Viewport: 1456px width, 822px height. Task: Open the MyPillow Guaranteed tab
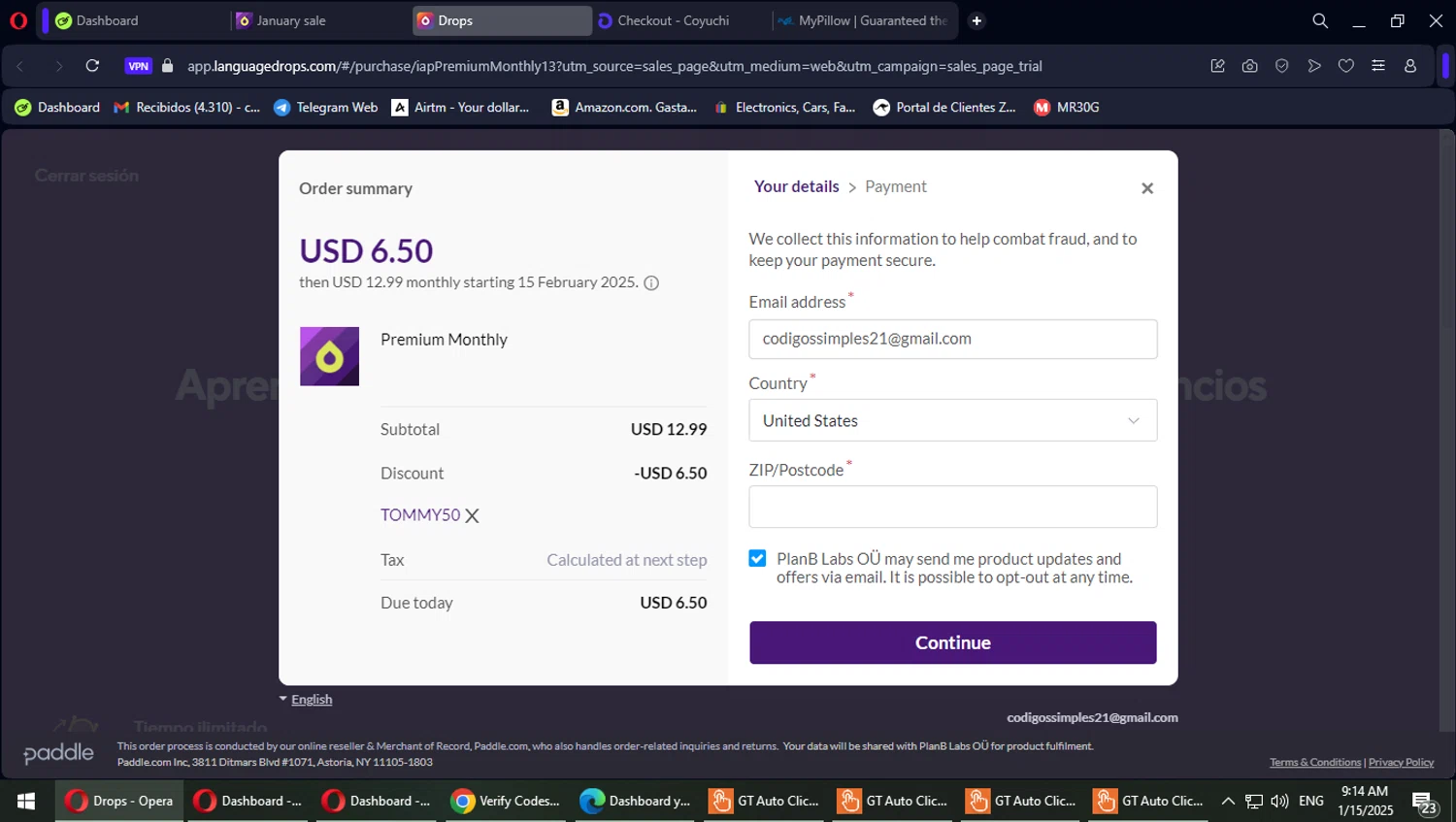coord(864,20)
